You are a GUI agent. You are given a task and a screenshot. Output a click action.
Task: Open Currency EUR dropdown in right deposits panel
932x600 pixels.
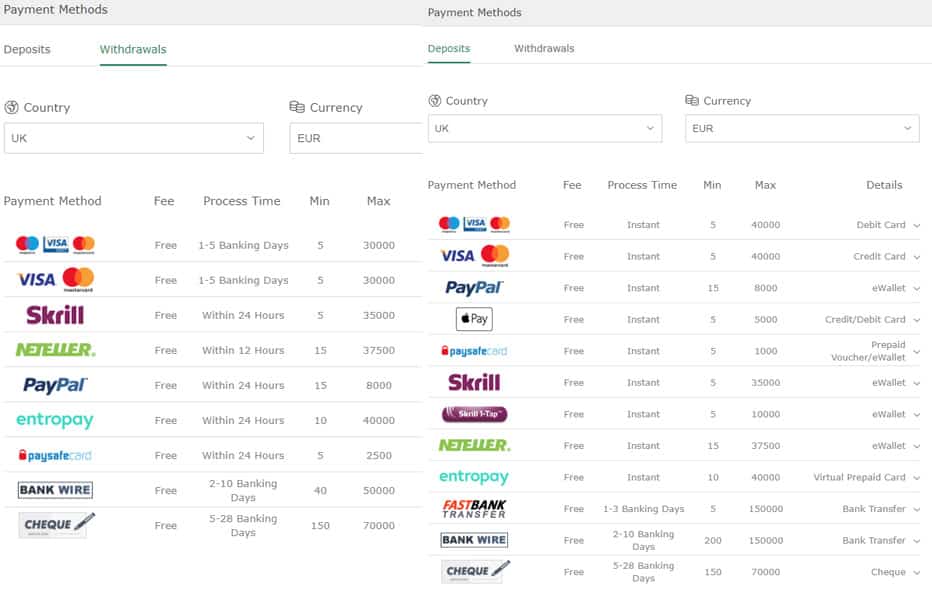coord(802,128)
